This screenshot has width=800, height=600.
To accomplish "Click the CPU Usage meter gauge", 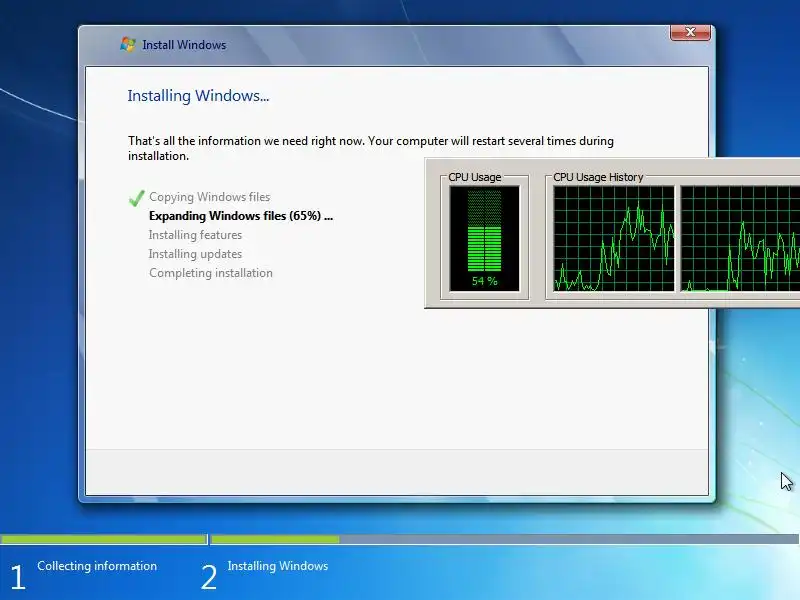I will point(484,238).
